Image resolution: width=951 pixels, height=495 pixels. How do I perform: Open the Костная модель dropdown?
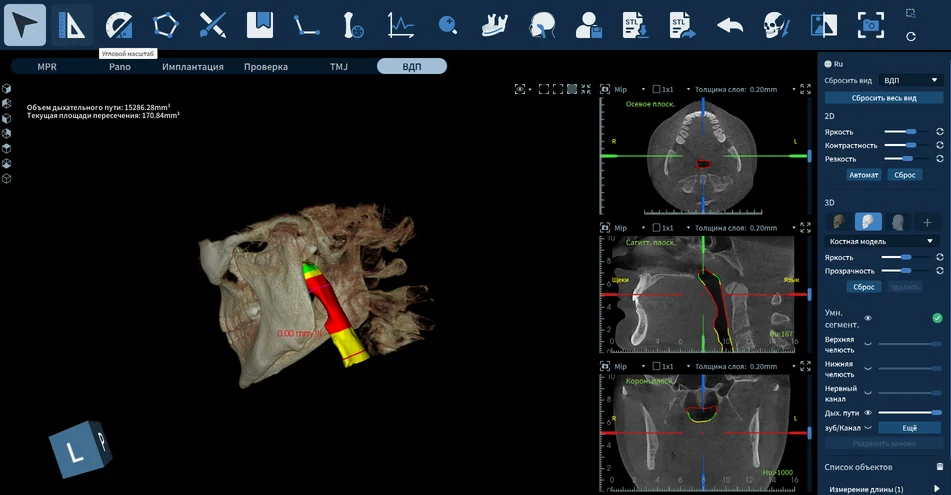pyautogui.click(x=881, y=241)
